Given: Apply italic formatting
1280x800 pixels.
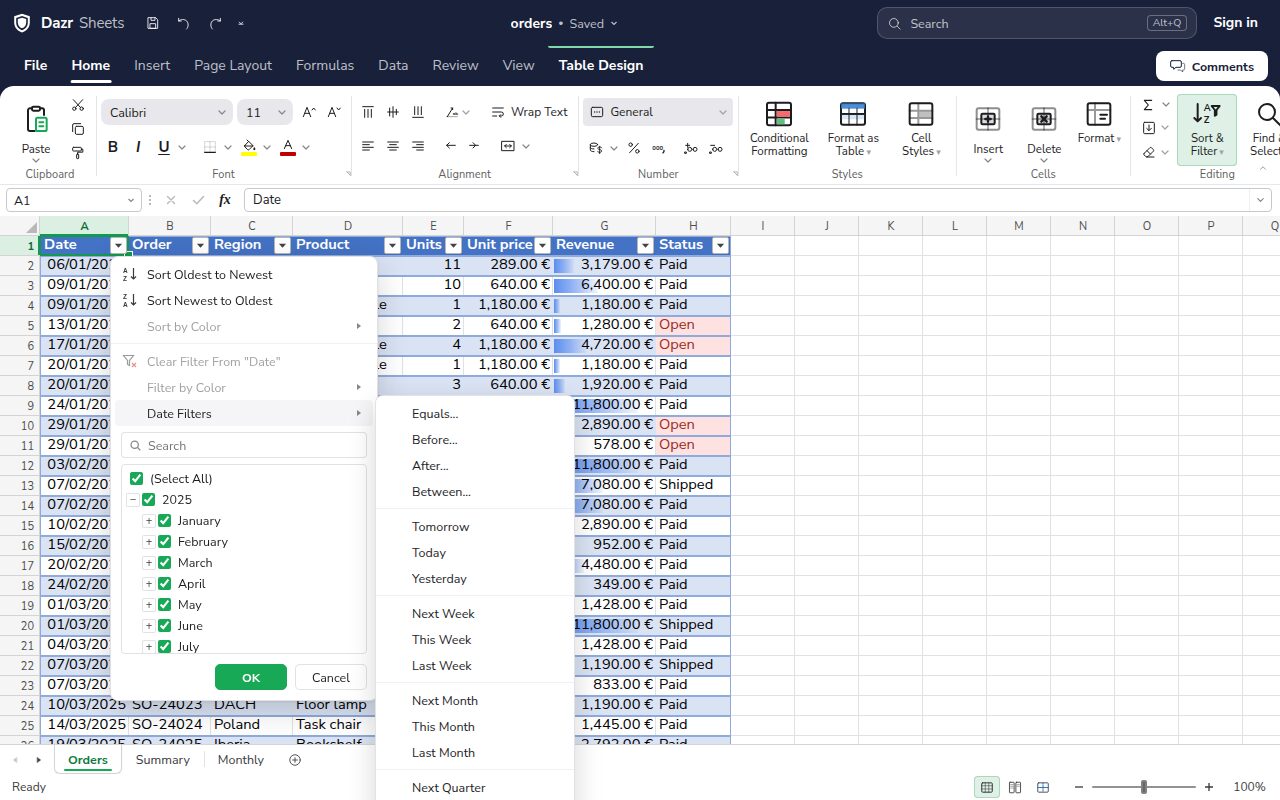Looking at the screenshot, I should pyautogui.click(x=138, y=147).
